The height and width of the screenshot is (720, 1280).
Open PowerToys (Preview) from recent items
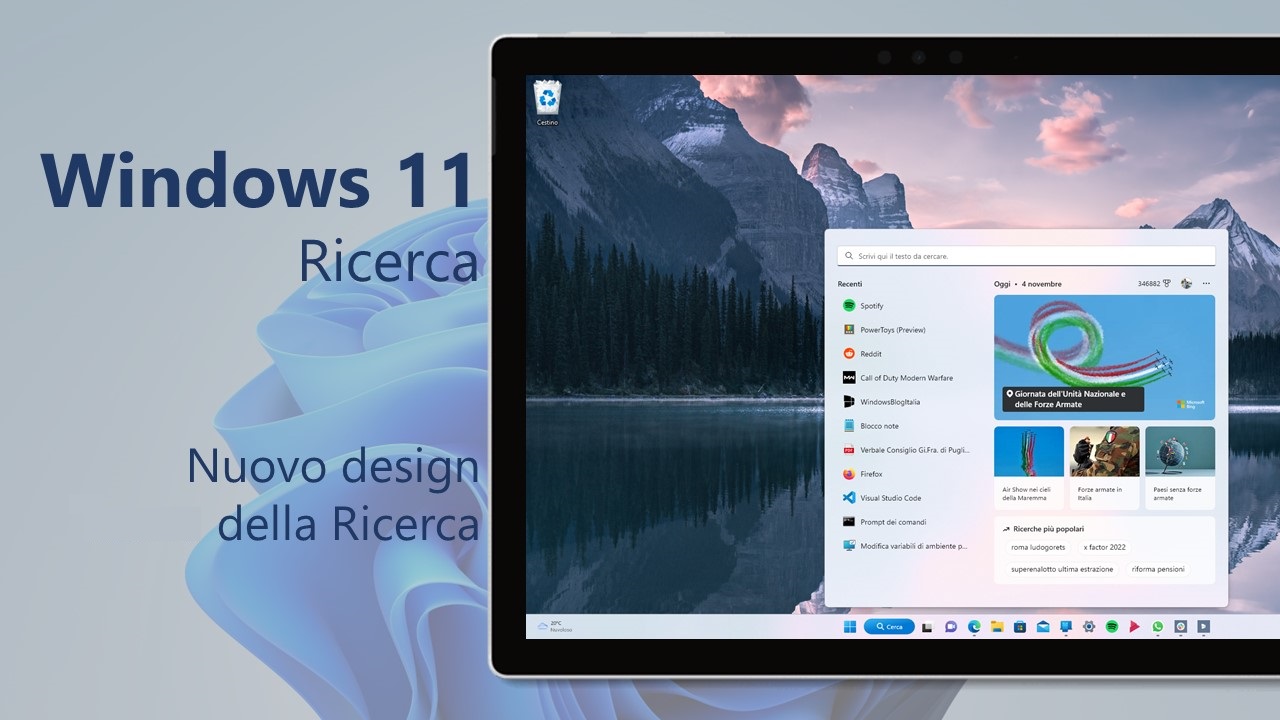click(x=904, y=330)
